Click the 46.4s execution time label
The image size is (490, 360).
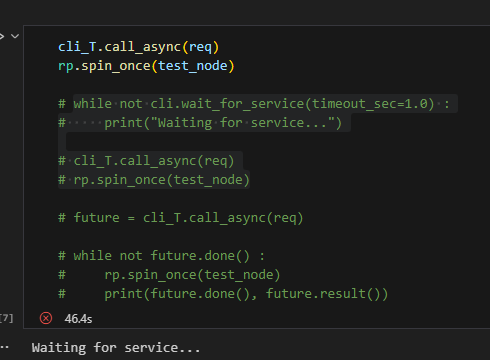pos(78,319)
